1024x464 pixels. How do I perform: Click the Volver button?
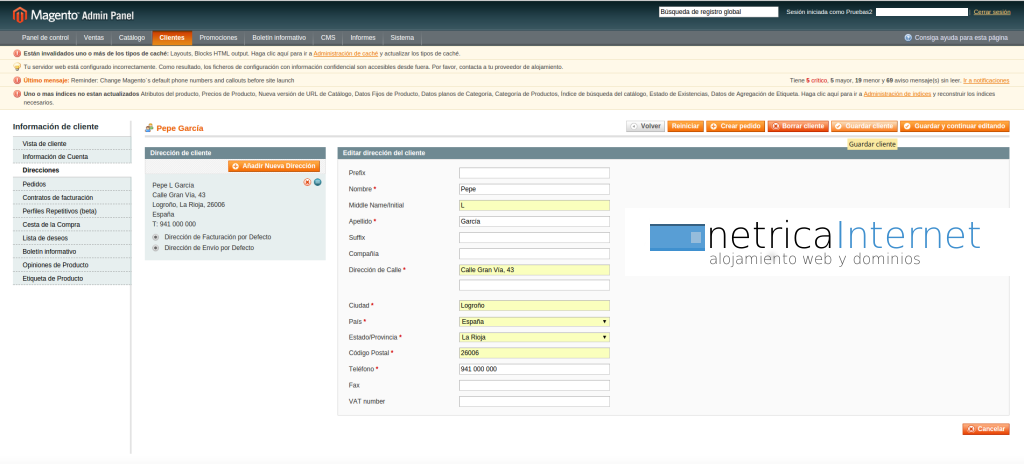click(645, 126)
